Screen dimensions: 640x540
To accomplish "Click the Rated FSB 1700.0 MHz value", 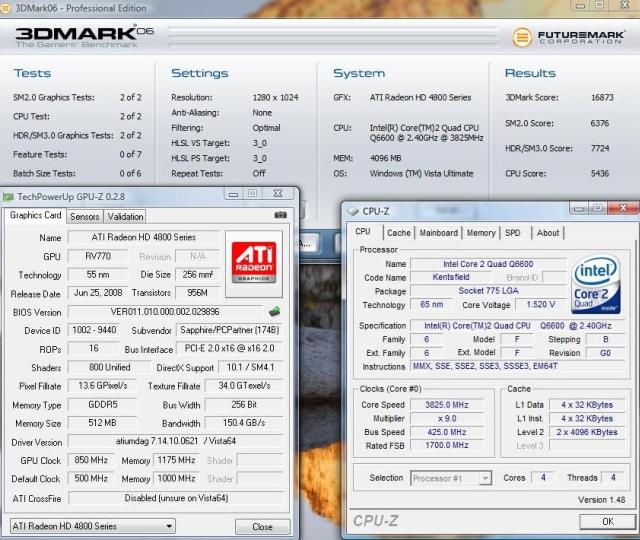I will pyautogui.click(x=447, y=445).
